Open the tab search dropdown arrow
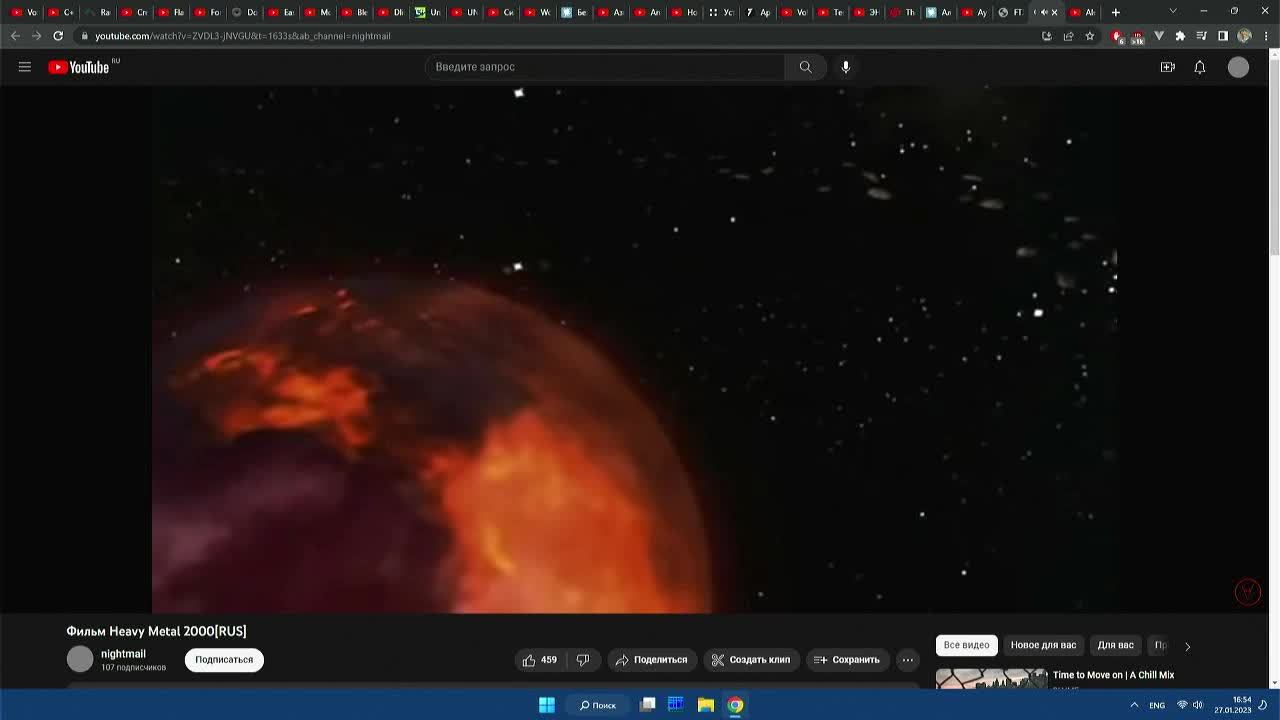Screen dimensions: 1280x720 click(1173, 12)
